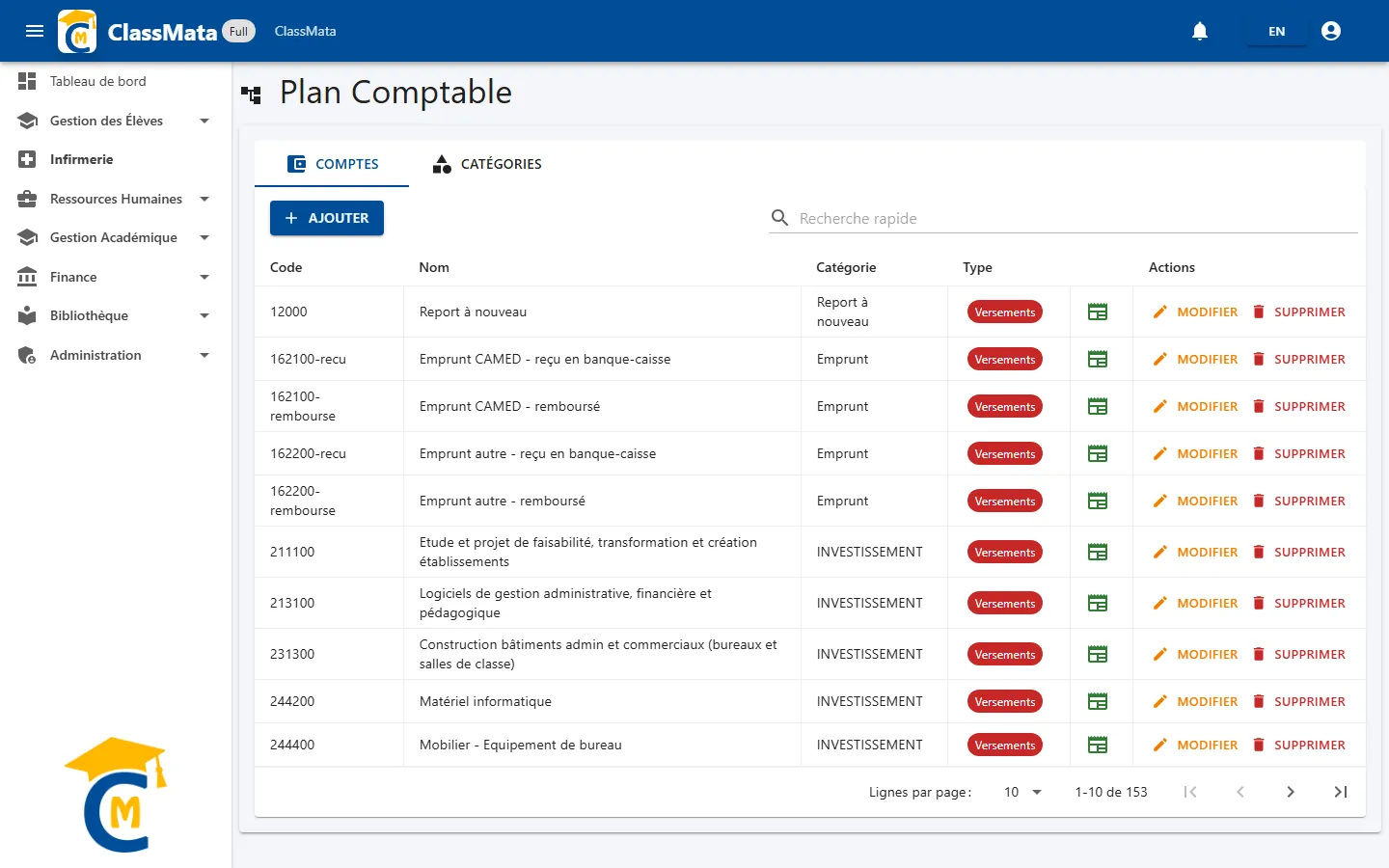The height and width of the screenshot is (868, 1389).
Task: Switch to the Comptes tab
Action: (x=332, y=164)
